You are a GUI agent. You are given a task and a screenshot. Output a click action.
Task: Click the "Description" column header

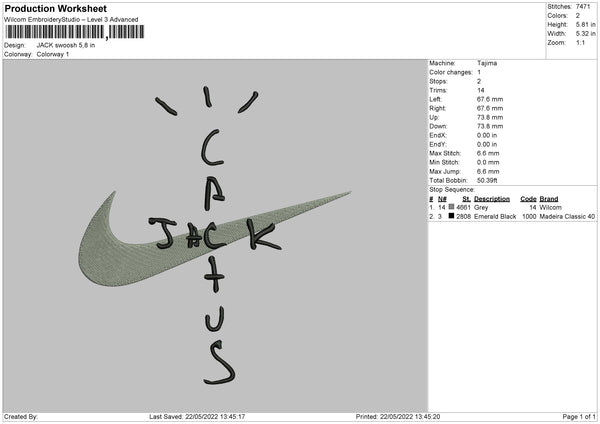[492, 199]
